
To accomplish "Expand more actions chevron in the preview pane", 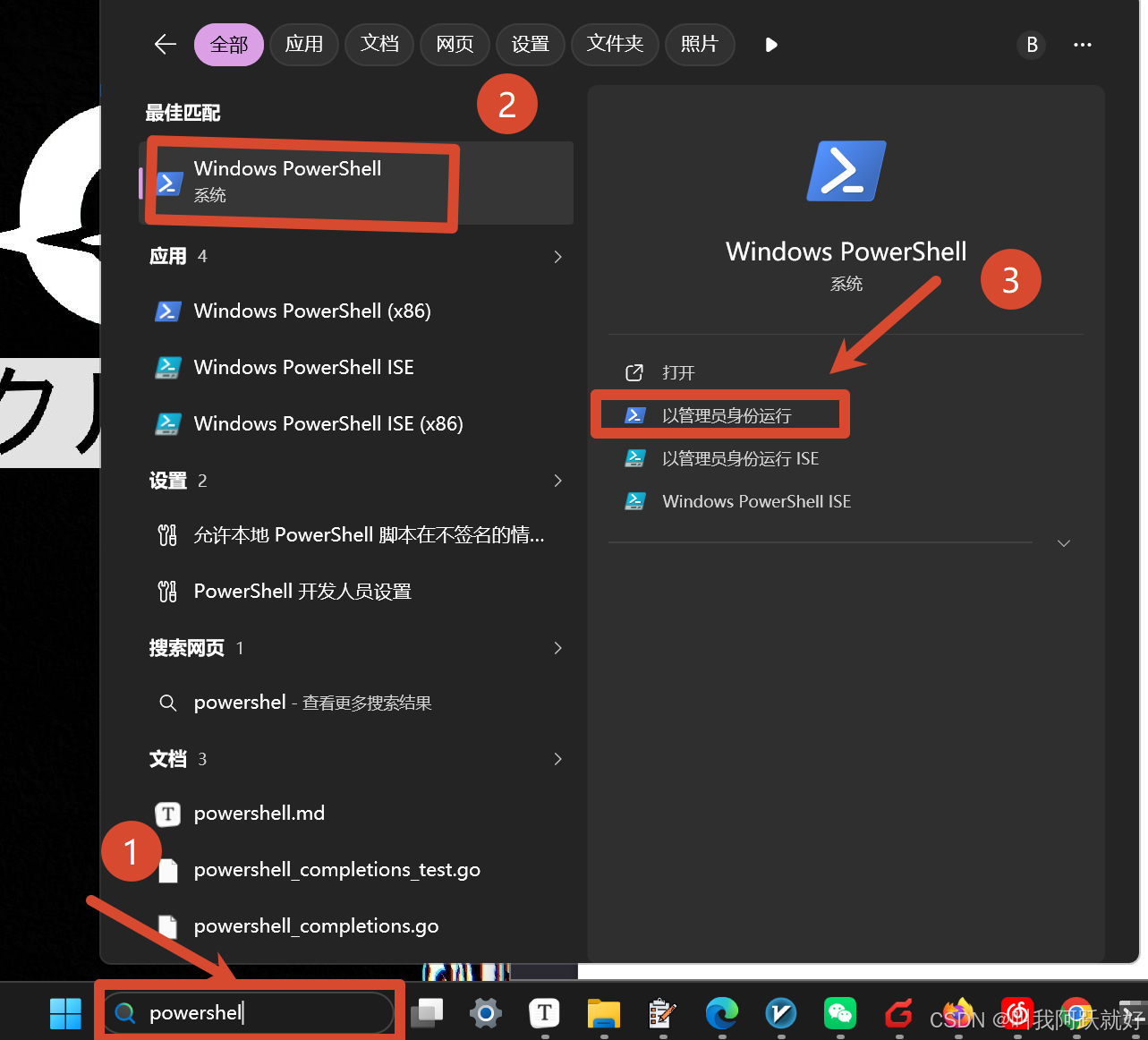I will [x=1064, y=543].
